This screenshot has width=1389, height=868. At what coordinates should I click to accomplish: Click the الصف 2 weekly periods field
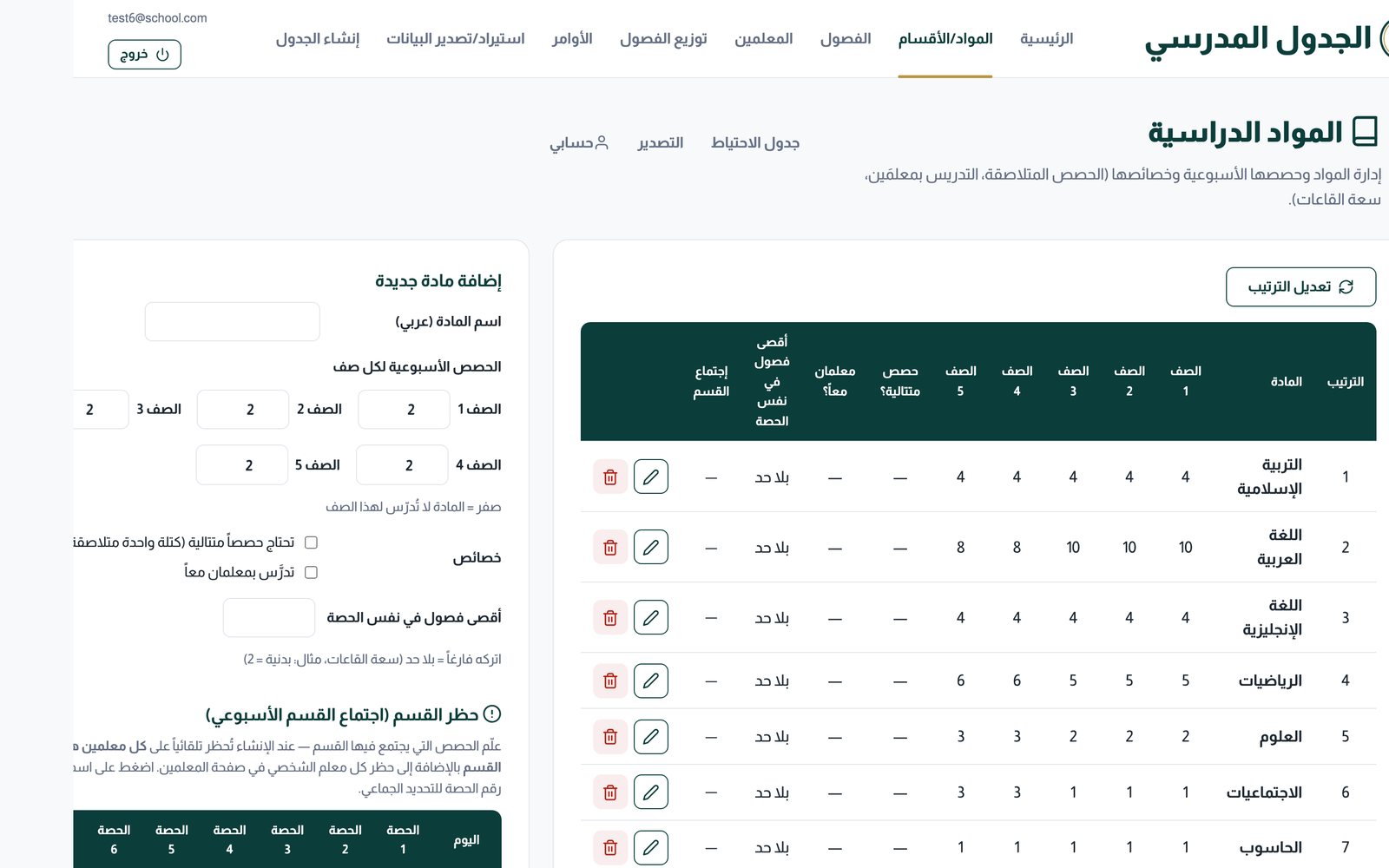[x=243, y=409]
